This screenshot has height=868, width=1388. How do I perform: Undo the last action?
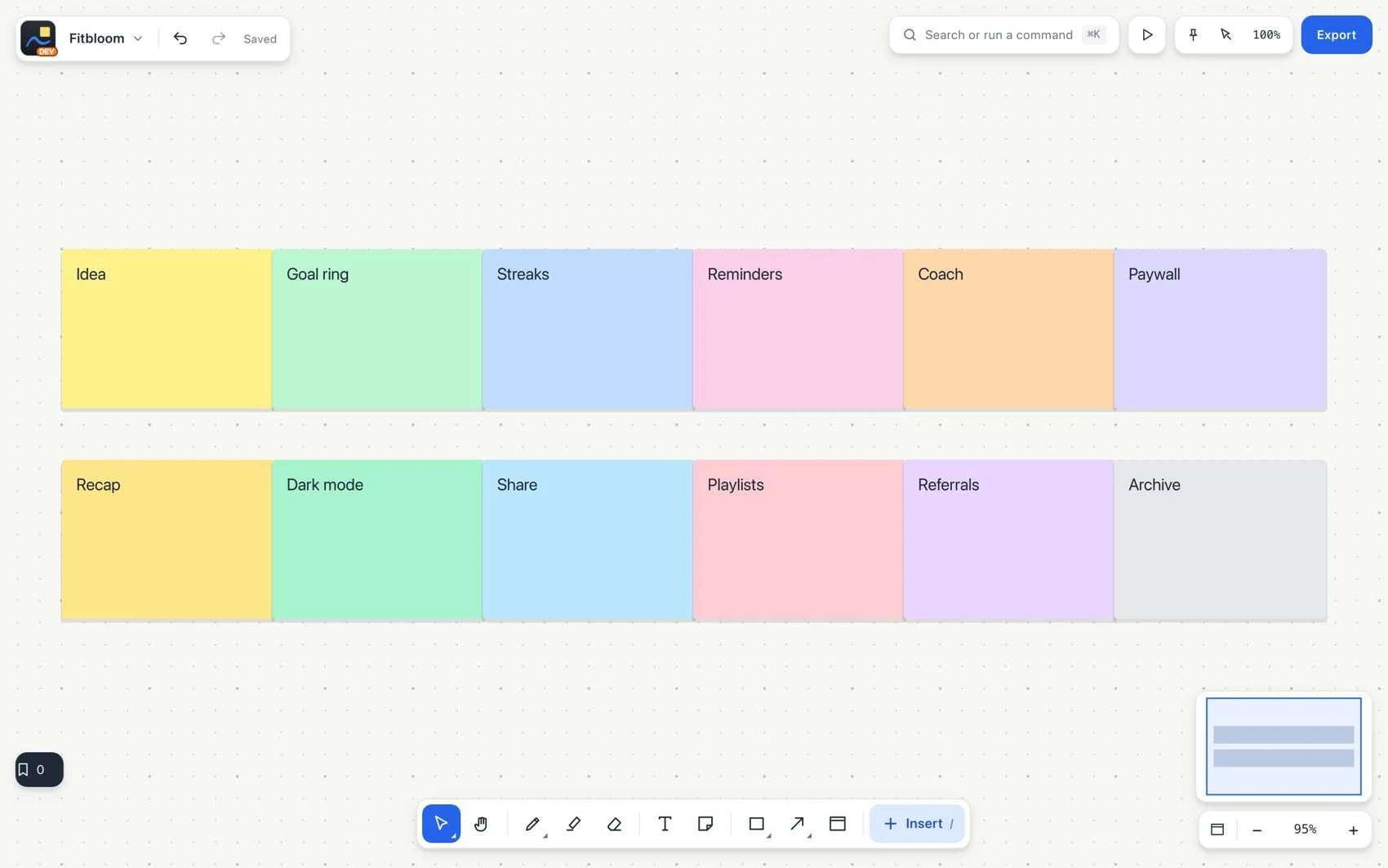(x=180, y=38)
